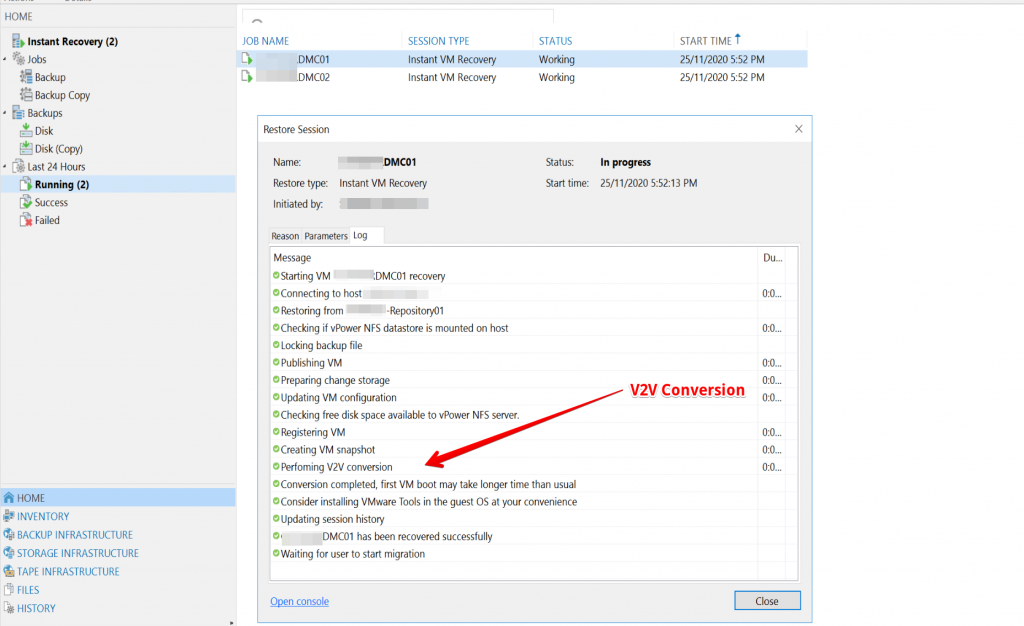Click the Backup Infrastructure view icon

click(8, 534)
